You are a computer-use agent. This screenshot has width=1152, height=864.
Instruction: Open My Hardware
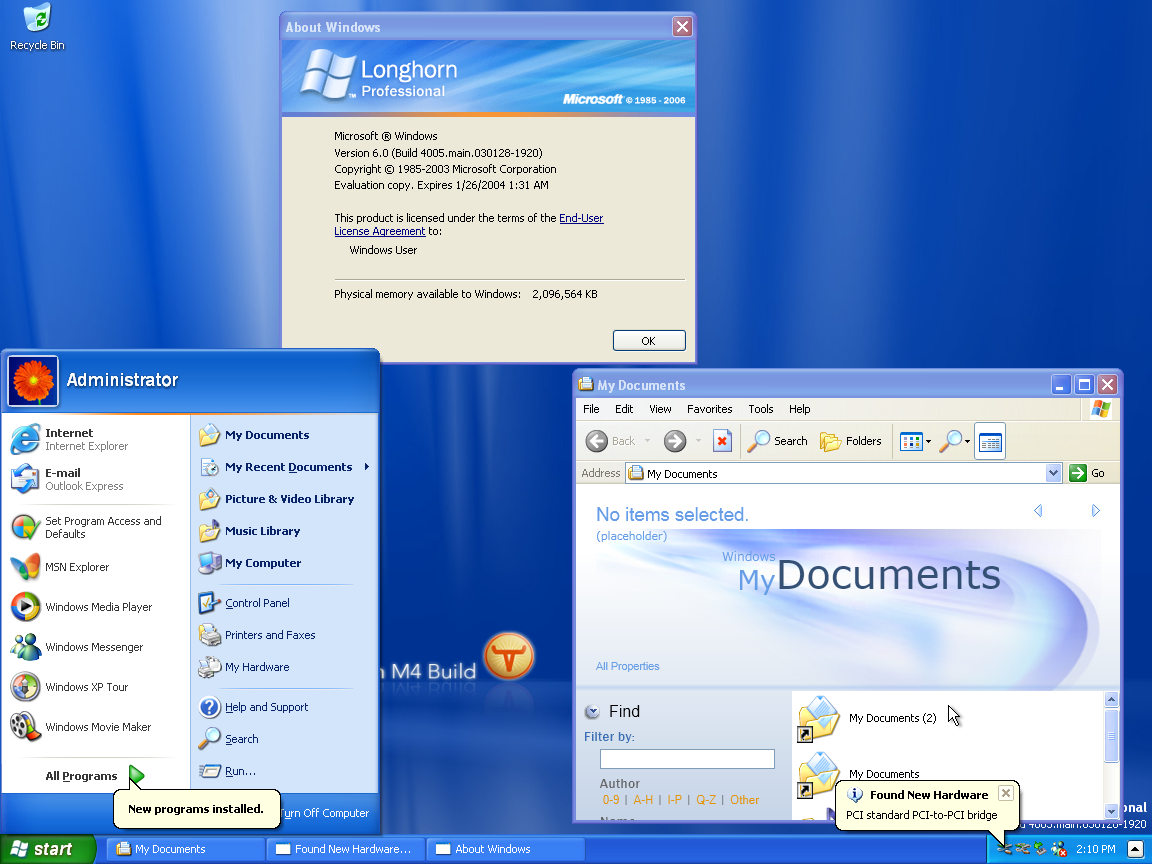245,667
